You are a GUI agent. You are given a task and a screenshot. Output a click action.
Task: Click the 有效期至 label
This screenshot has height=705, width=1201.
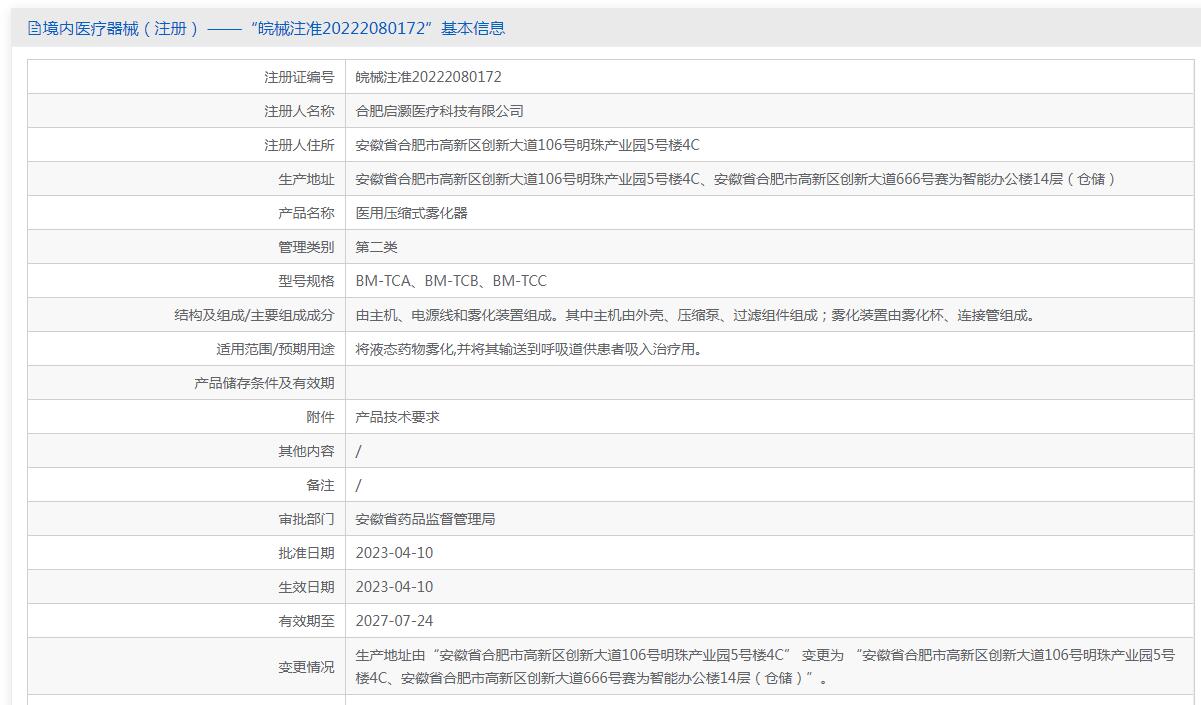(x=306, y=621)
